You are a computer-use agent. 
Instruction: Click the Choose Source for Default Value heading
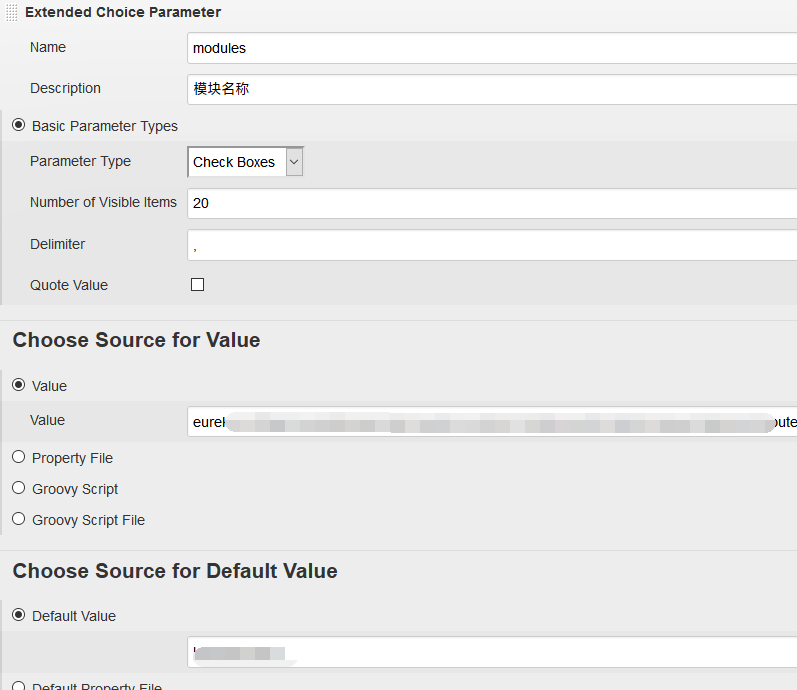175,571
